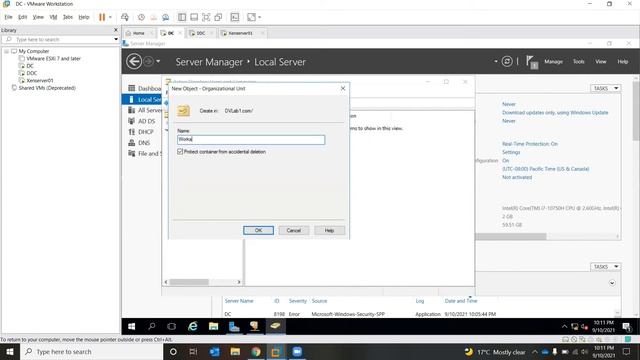Click the Pacific Time zone link
This screenshot has width=640, height=360.
pyautogui.click(x=545, y=169)
